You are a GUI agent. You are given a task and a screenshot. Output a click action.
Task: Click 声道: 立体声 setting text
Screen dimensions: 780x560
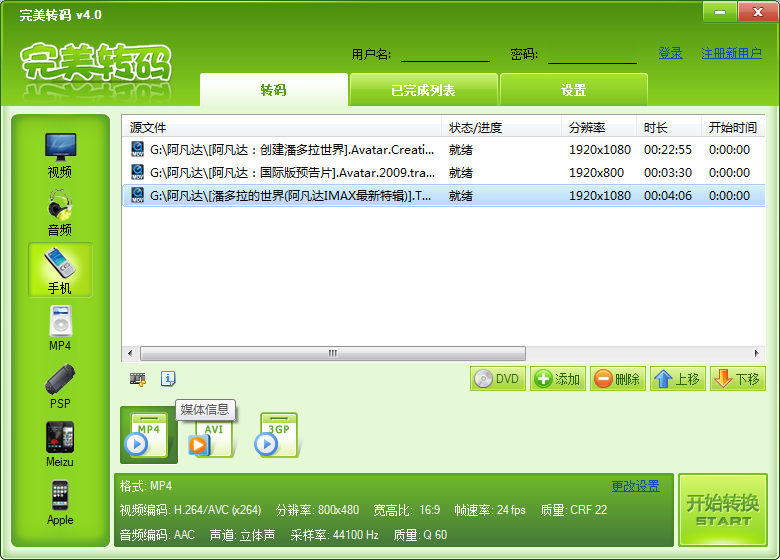click(242, 535)
